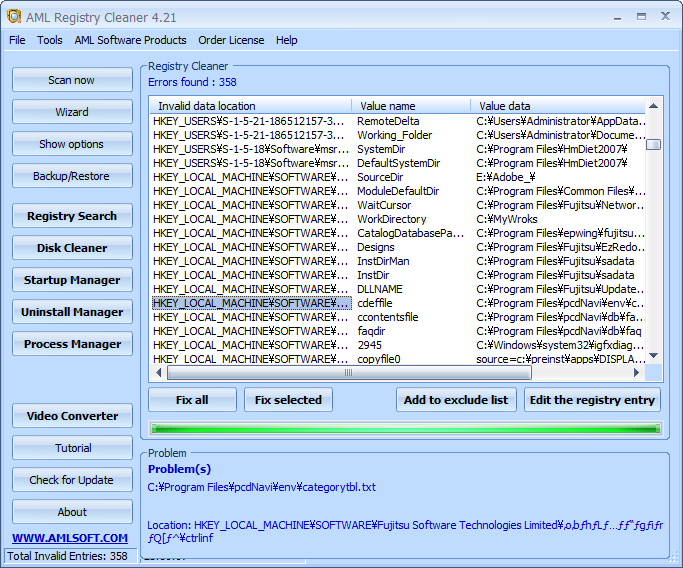Click Check for Update button

(x=72, y=480)
